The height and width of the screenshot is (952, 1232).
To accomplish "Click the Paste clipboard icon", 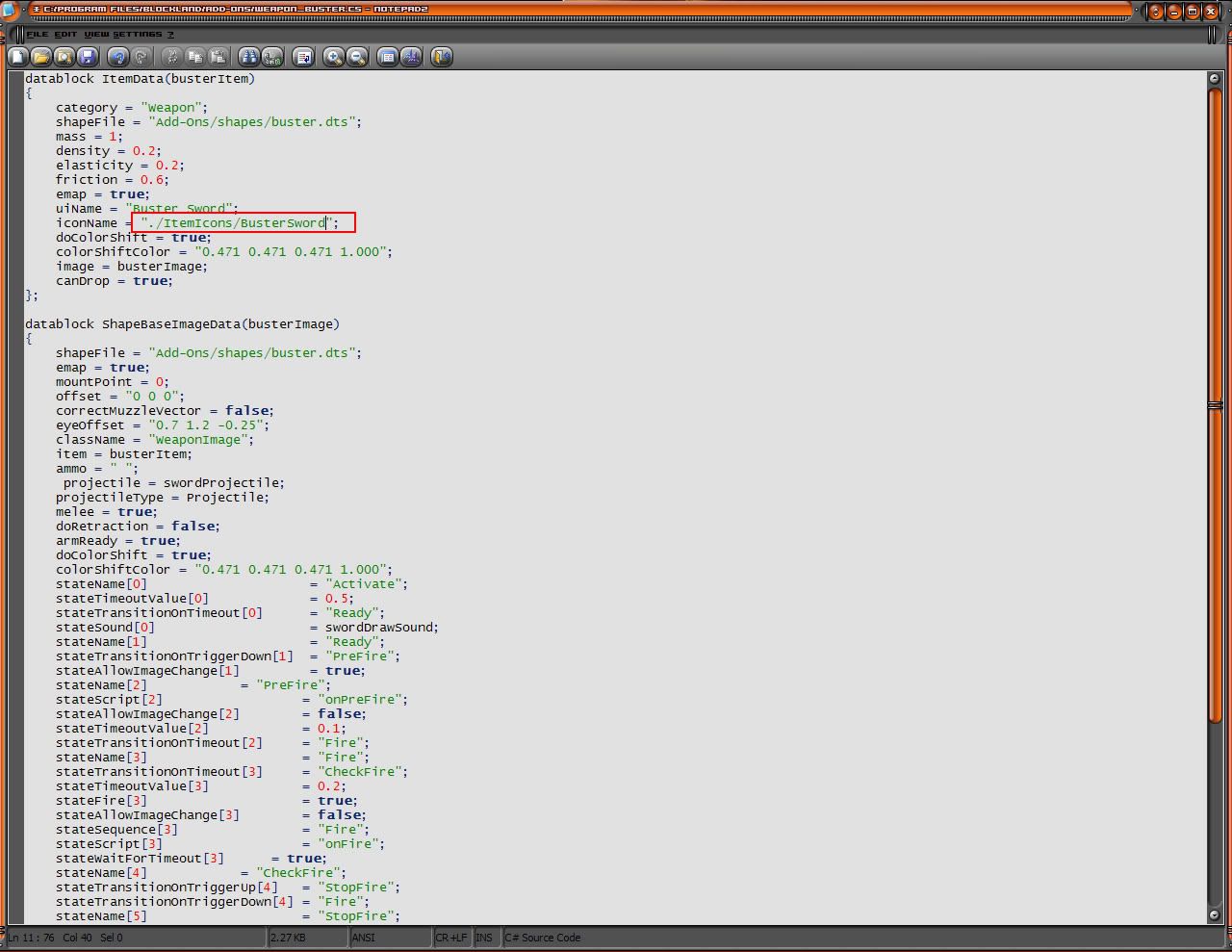I will click(218, 58).
